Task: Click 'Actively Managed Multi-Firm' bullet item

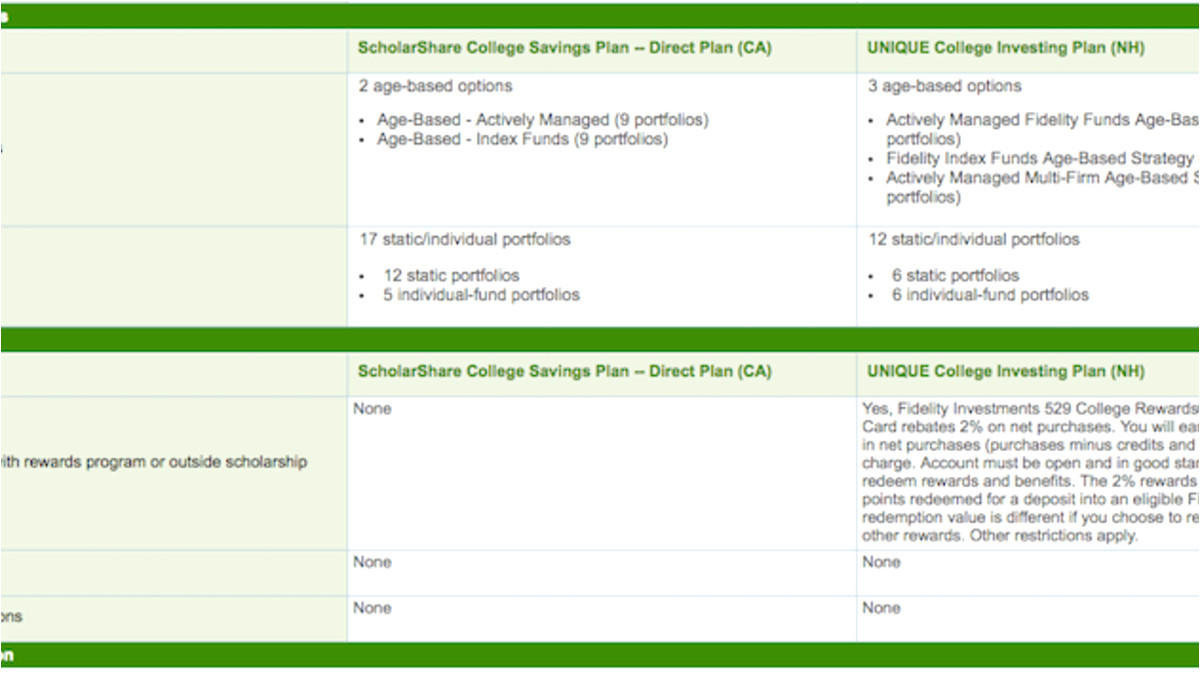Action: [x=1040, y=178]
